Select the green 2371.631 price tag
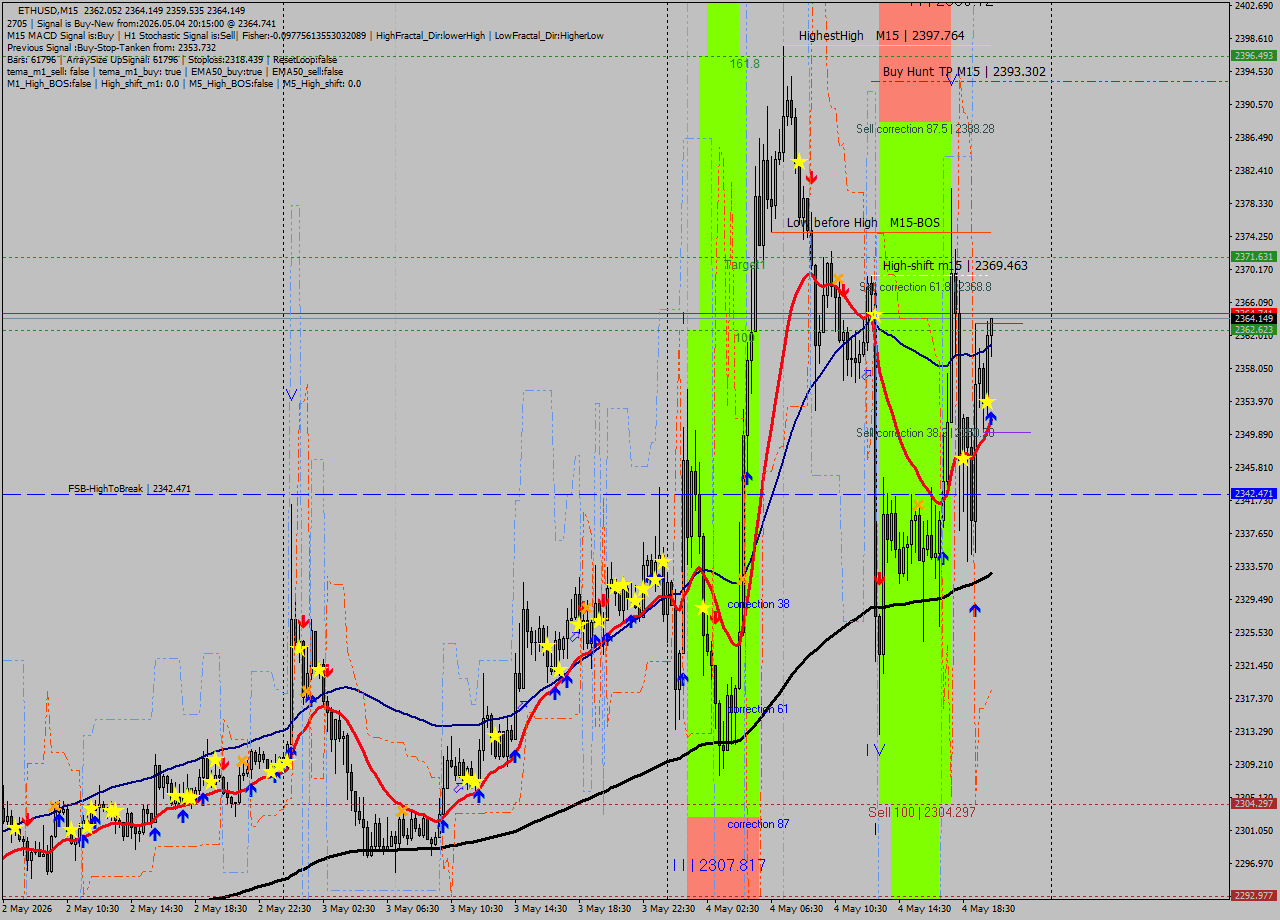1280x920 pixels. [x=1253, y=257]
